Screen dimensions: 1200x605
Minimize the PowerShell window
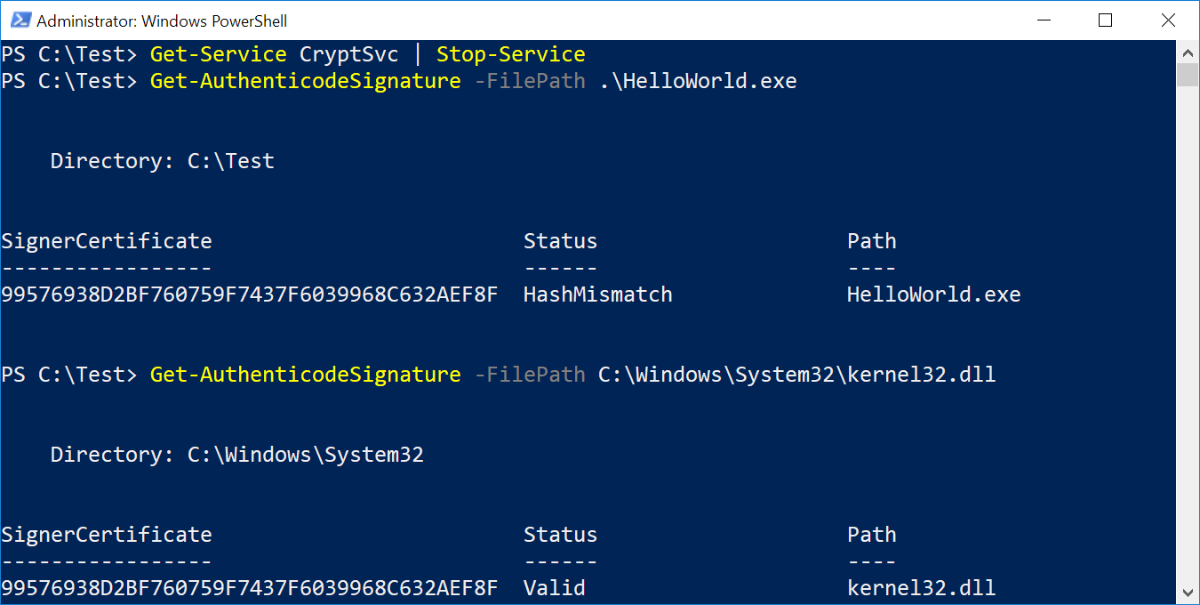1042,20
